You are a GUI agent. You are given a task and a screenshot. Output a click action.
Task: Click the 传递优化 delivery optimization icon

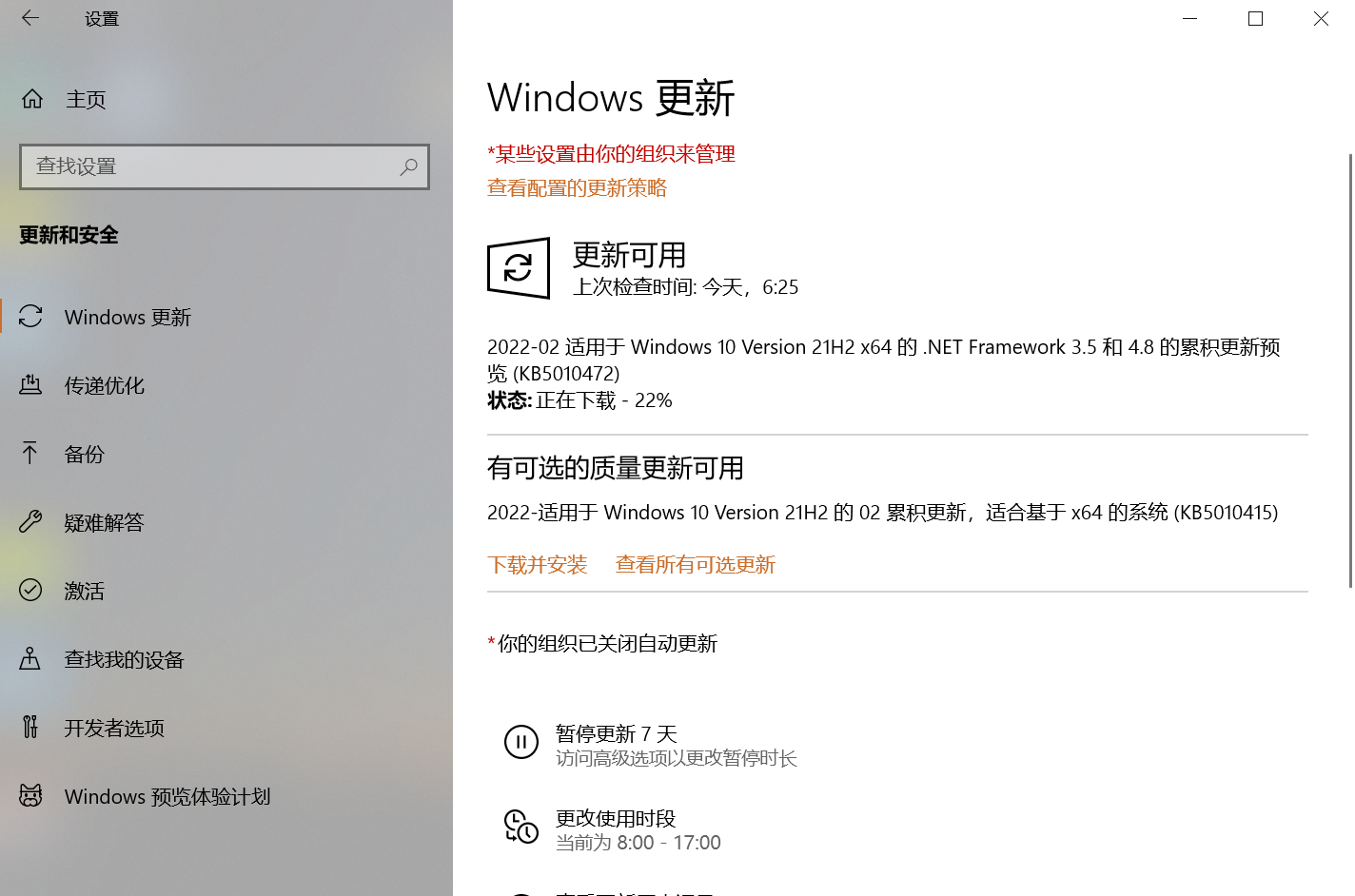coord(29,385)
